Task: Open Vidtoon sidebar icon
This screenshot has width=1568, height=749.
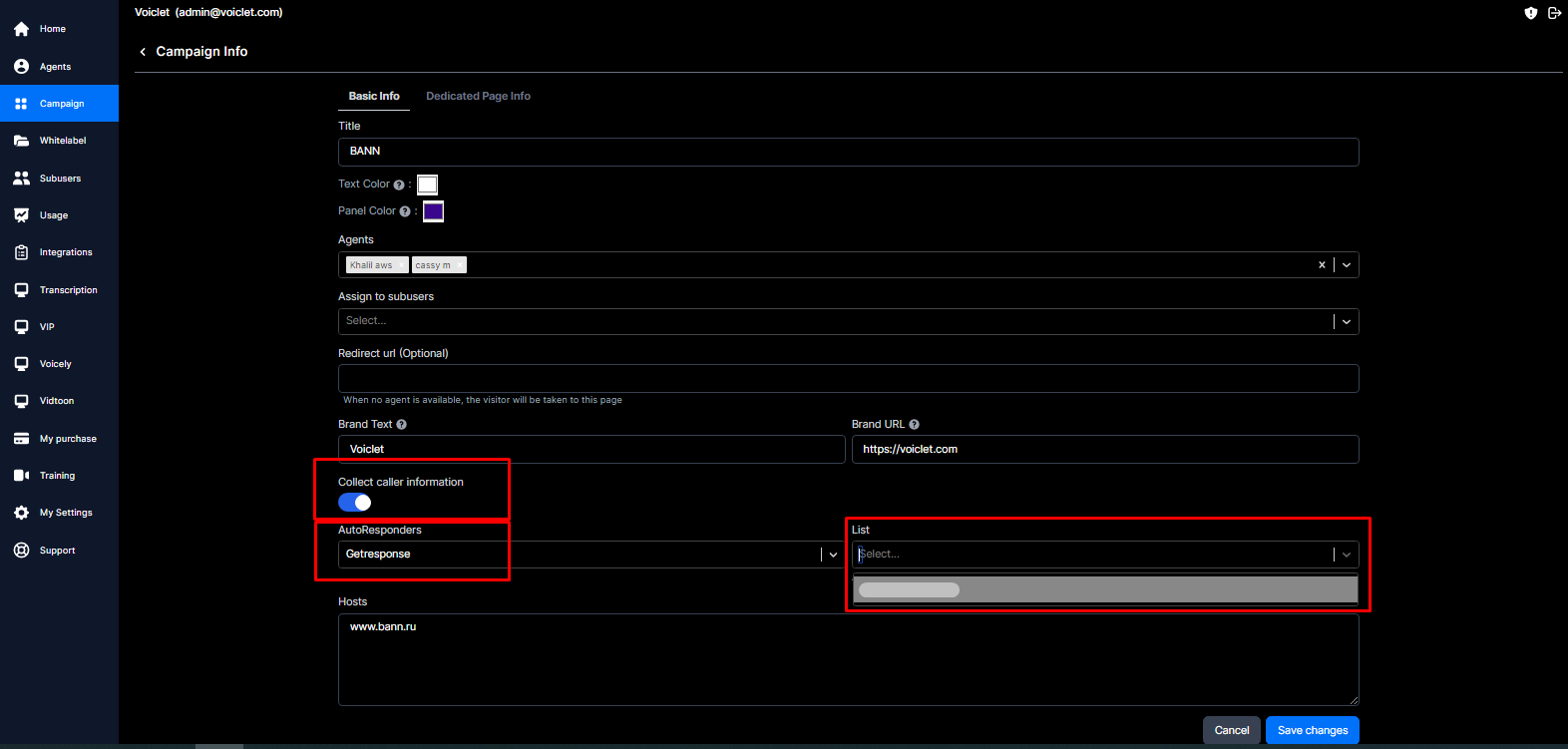Action: [x=21, y=401]
